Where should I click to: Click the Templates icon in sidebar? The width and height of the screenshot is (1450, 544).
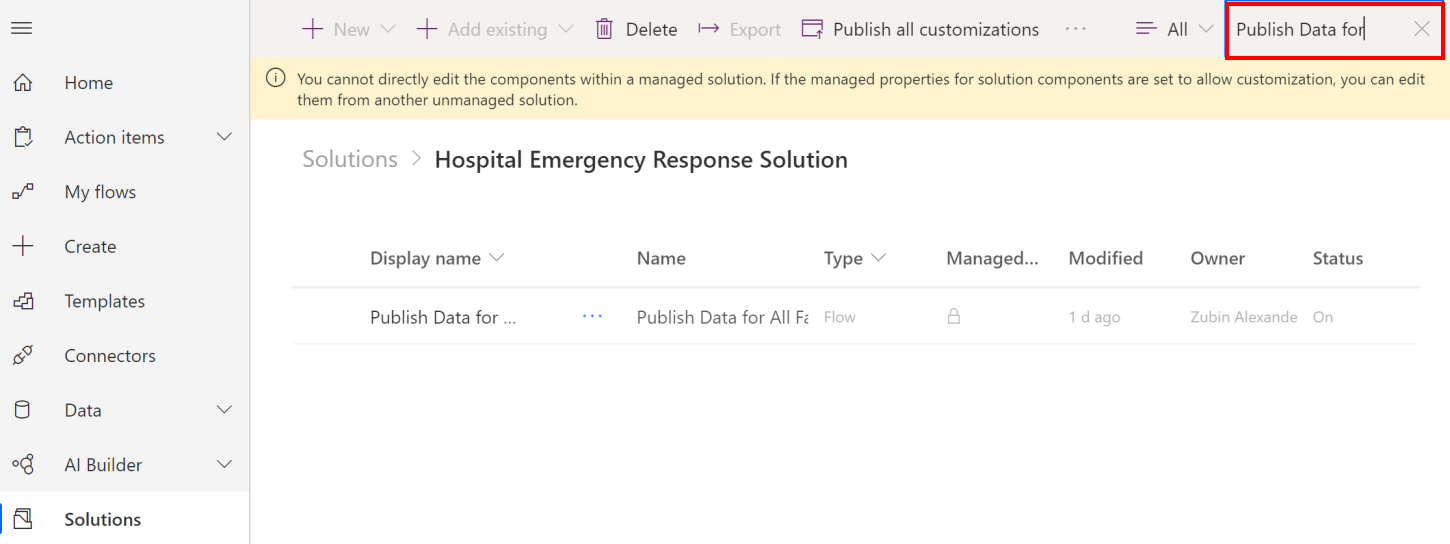point(22,301)
